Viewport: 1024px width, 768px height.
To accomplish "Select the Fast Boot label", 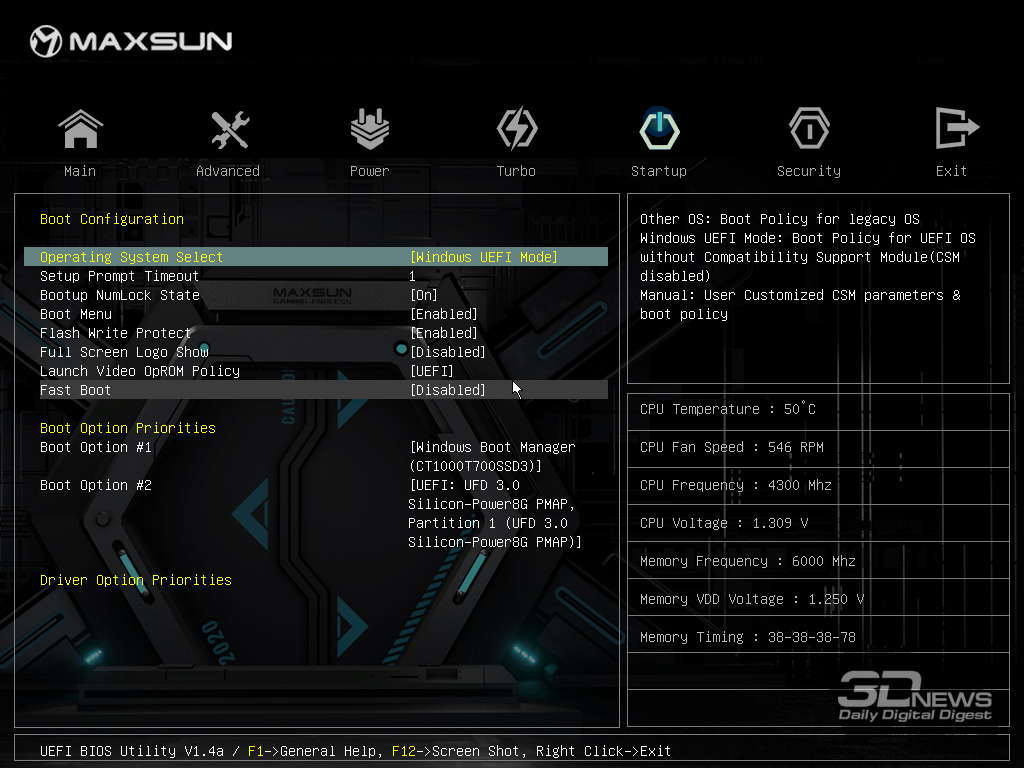I will click(75, 390).
